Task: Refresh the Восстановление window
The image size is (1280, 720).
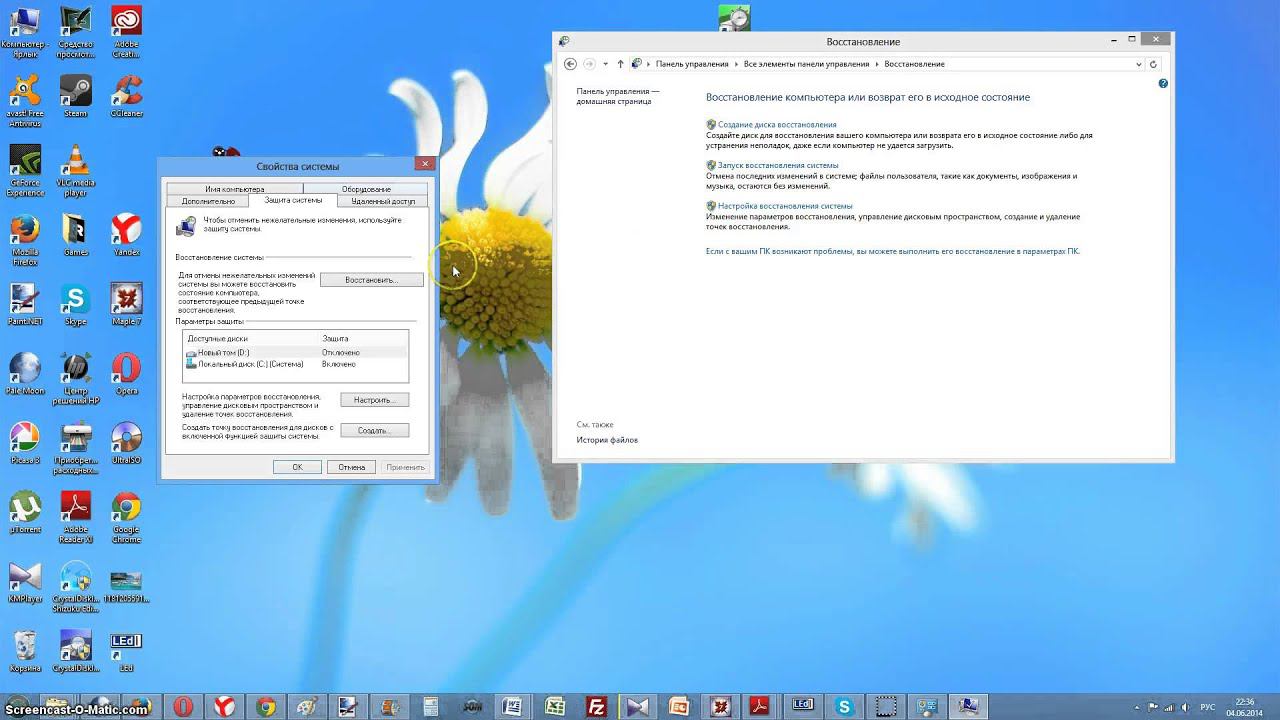Action: click(x=1153, y=64)
